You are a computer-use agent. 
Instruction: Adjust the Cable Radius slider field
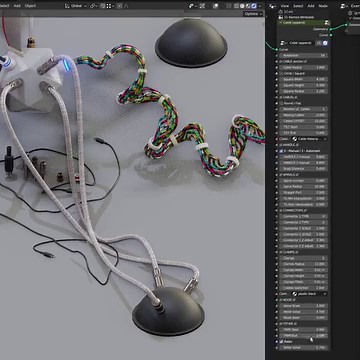click(x=303, y=67)
